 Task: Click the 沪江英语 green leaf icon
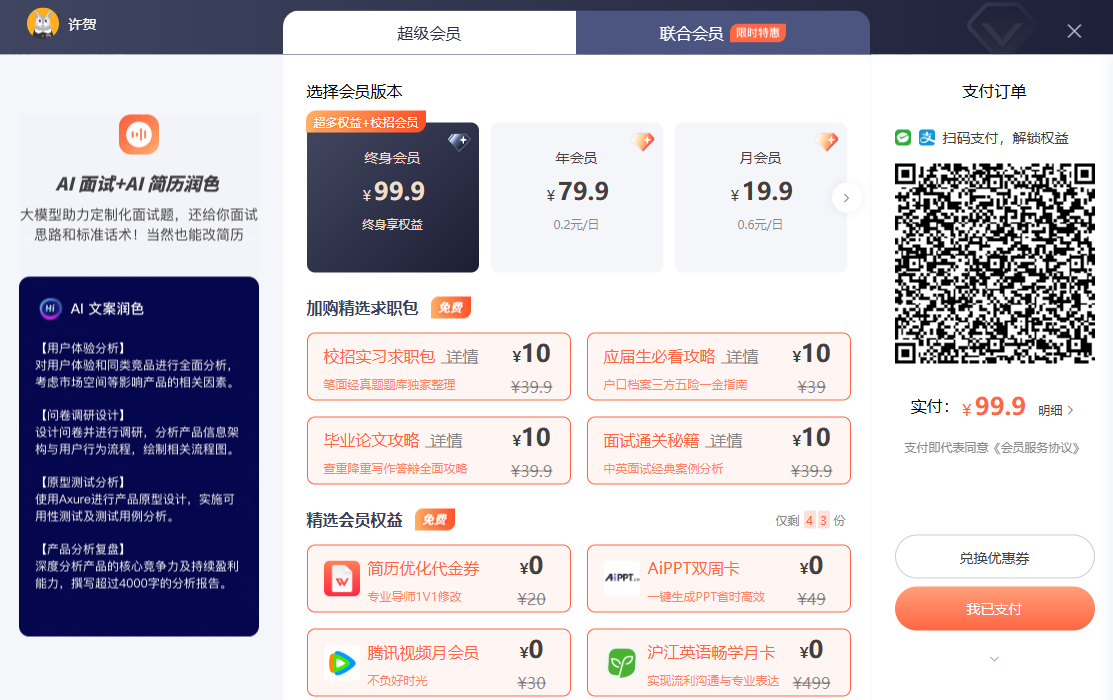[622, 663]
